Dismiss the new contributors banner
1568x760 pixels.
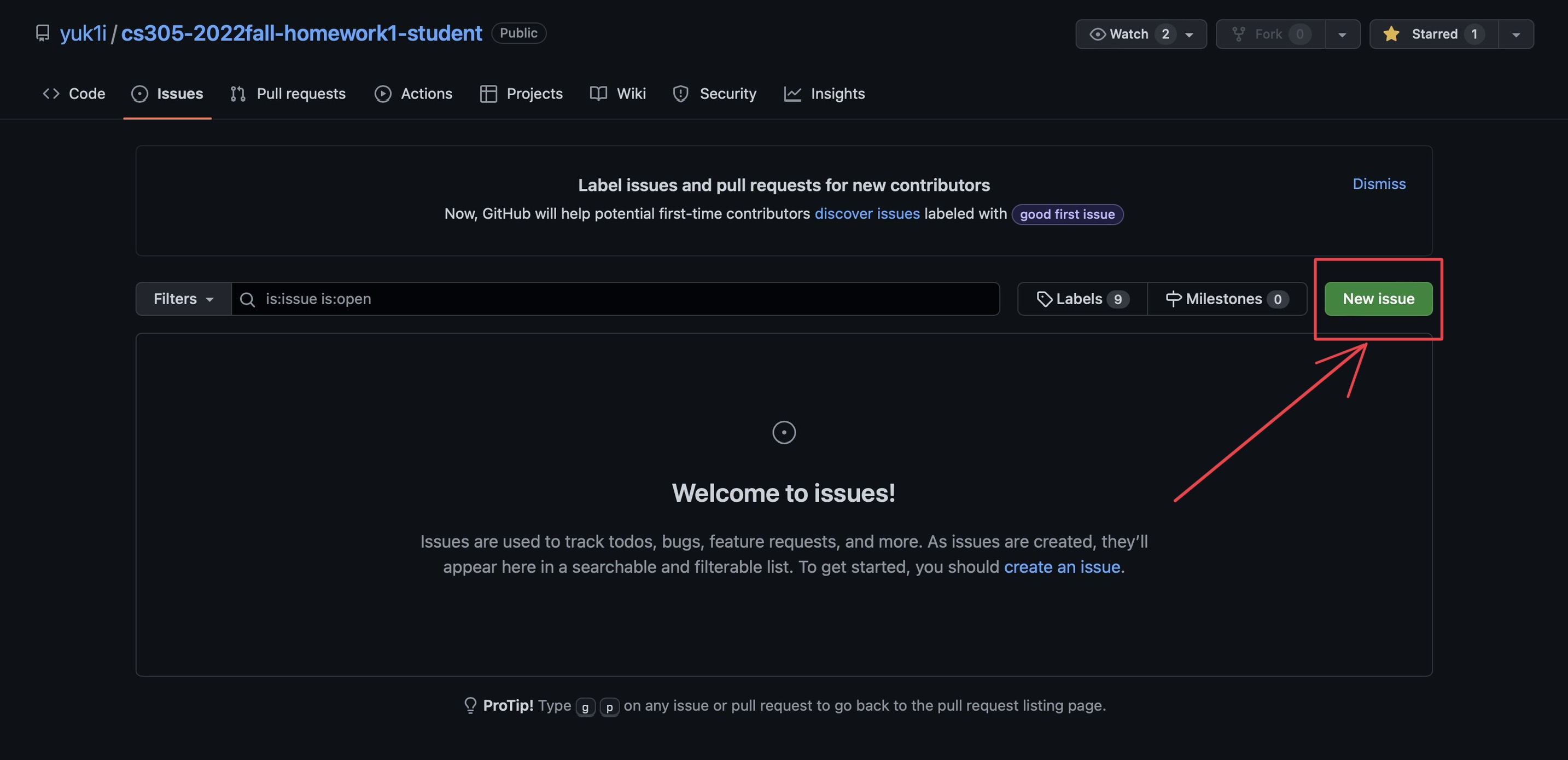(1379, 183)
